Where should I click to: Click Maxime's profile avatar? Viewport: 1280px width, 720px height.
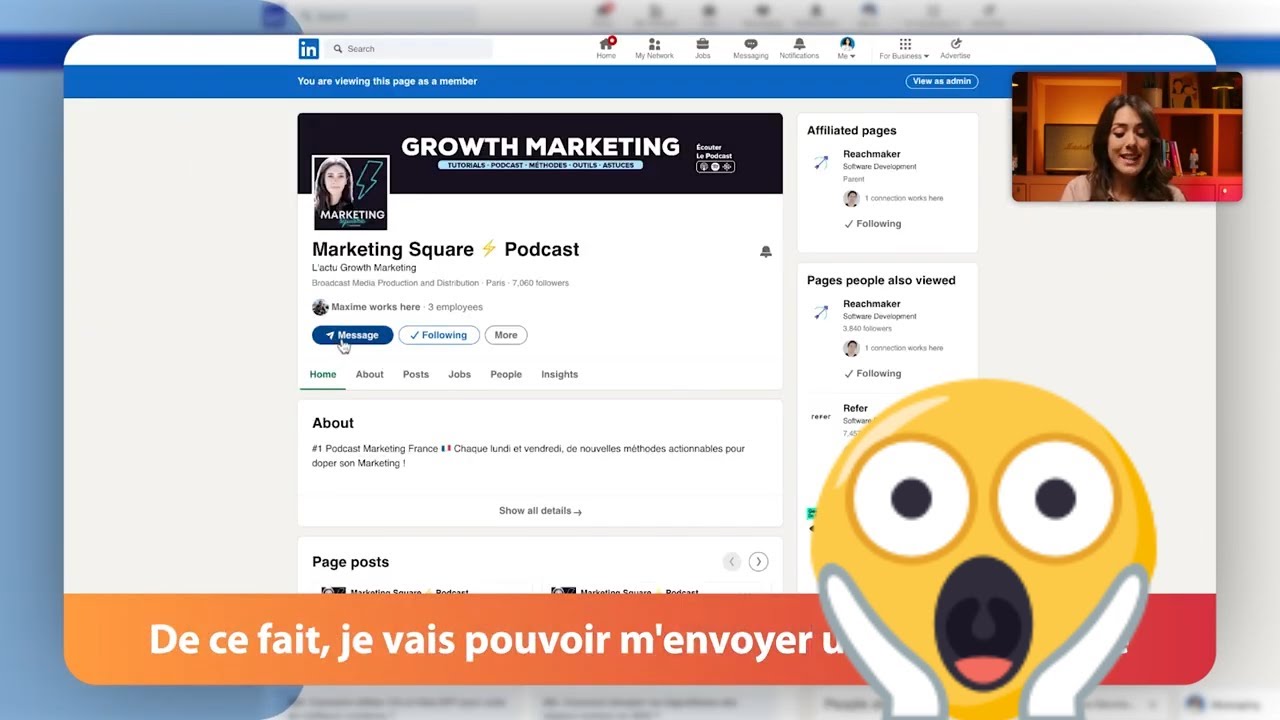pos(320,307)
